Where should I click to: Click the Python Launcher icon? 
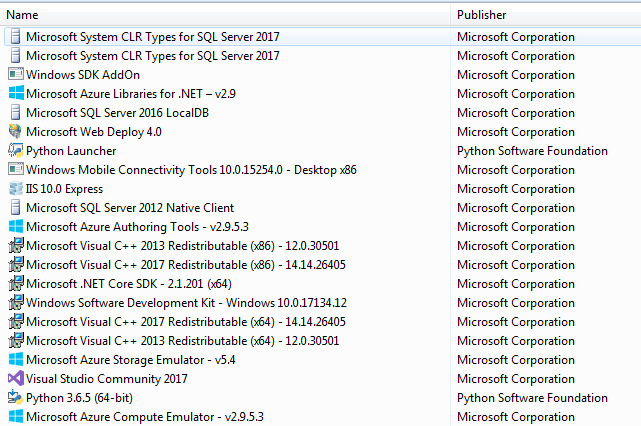point(16,151)
